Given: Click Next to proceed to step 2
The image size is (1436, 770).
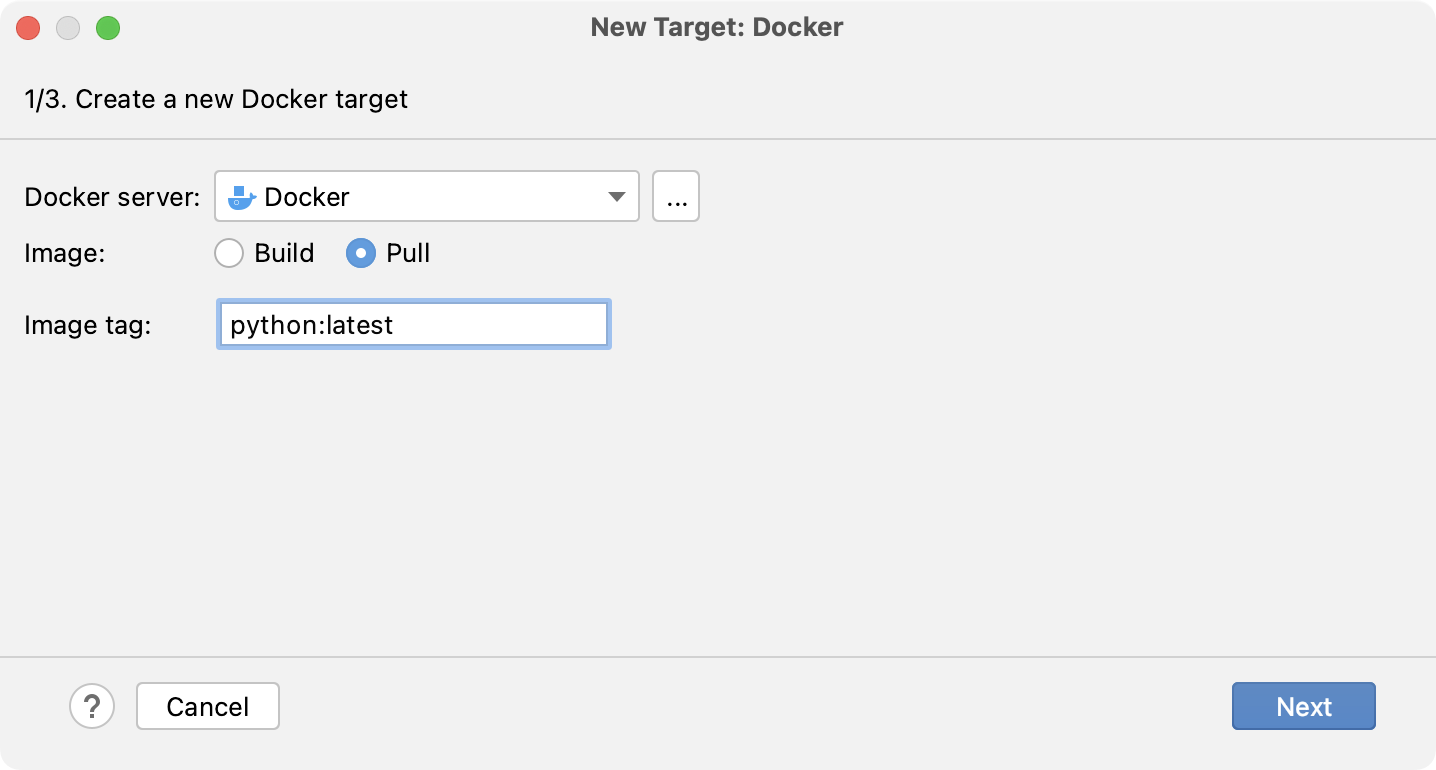Looking at the screenshot, I should (x=1303, y=706).
